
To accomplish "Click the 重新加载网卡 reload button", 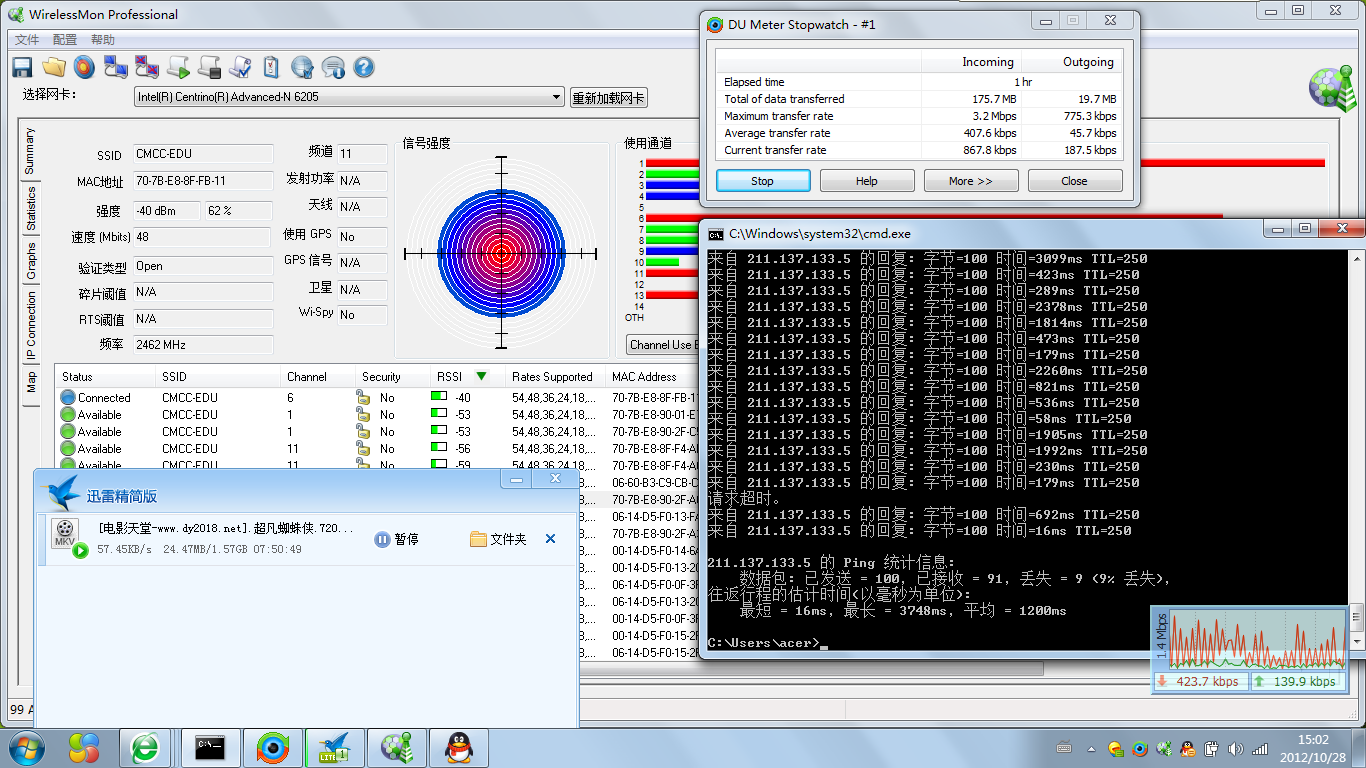I will [x=608, y=98].
